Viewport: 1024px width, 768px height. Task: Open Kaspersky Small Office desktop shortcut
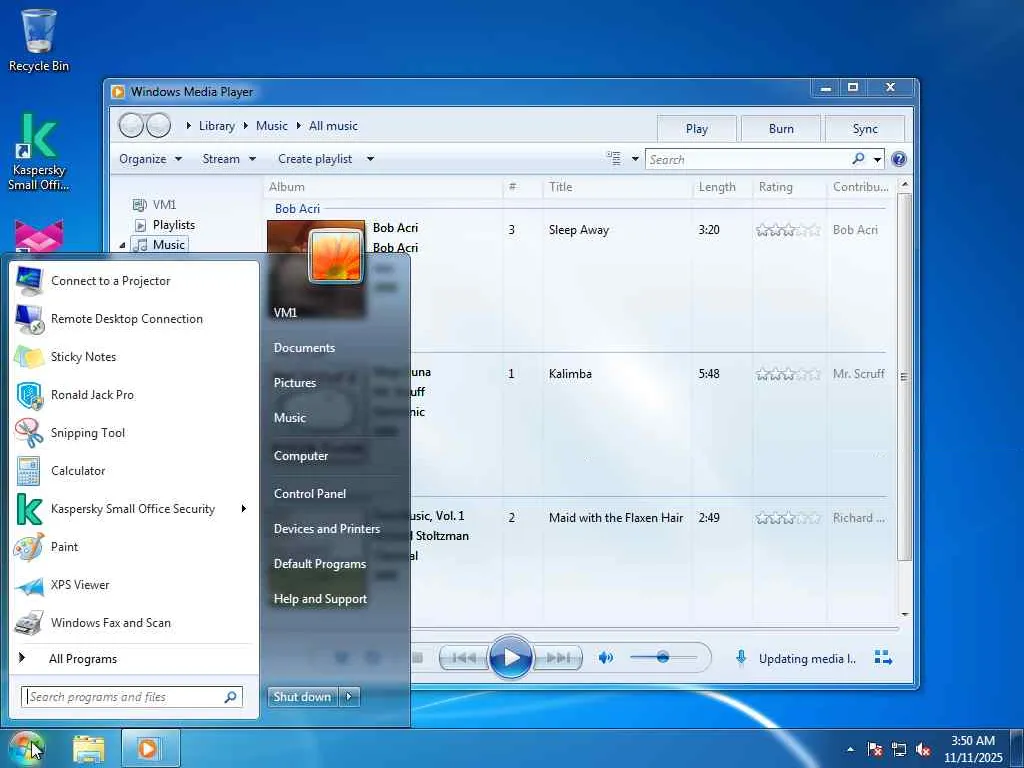[x=39, y=152]
